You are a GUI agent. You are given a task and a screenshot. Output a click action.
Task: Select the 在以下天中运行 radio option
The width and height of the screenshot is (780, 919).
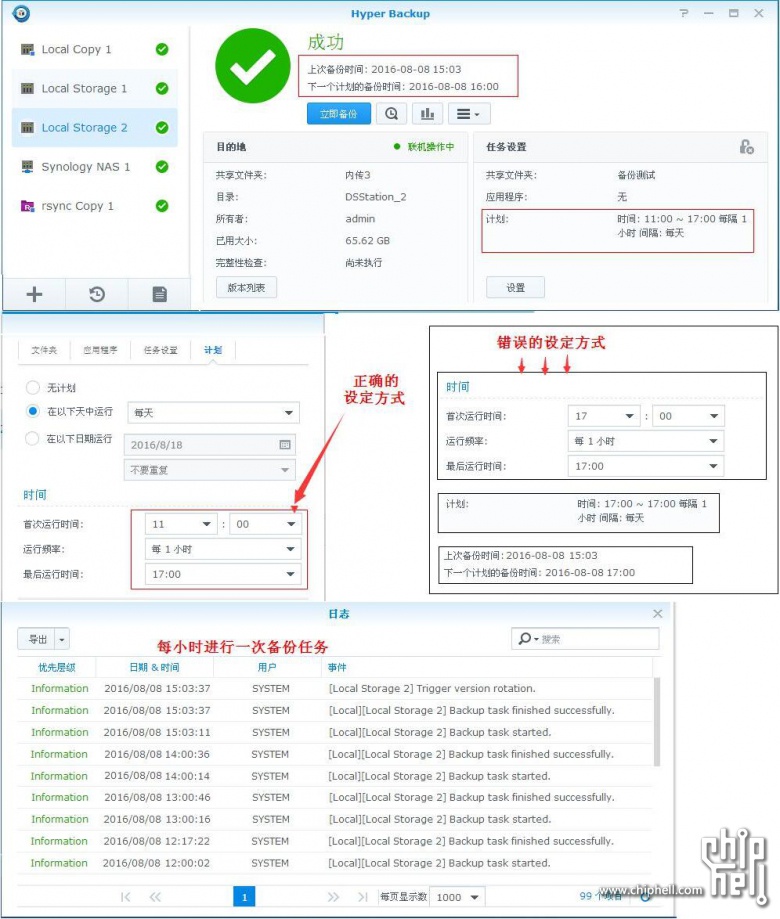[33, 411]
